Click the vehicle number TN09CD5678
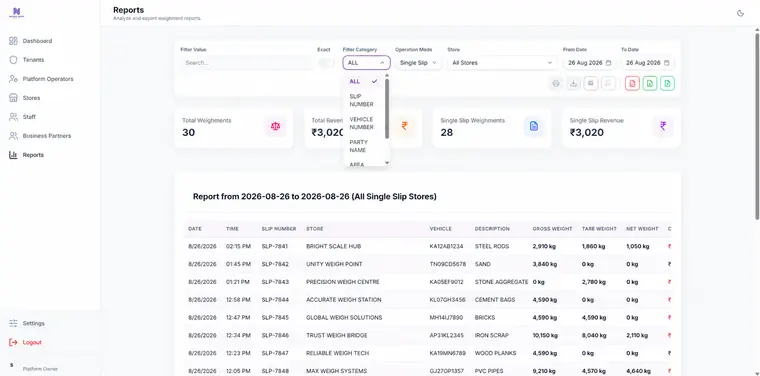Screen dimensions: 760x376 click(x=448, y=264)
